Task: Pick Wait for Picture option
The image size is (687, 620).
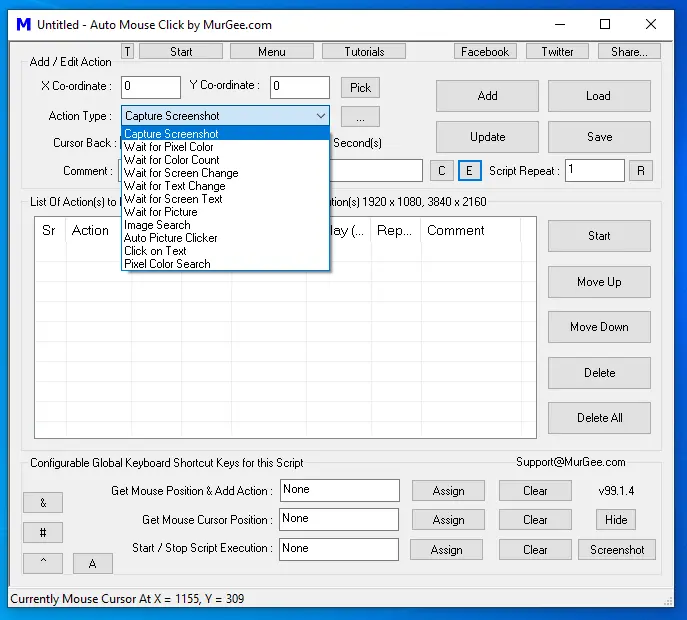Action: pos(225,212)
